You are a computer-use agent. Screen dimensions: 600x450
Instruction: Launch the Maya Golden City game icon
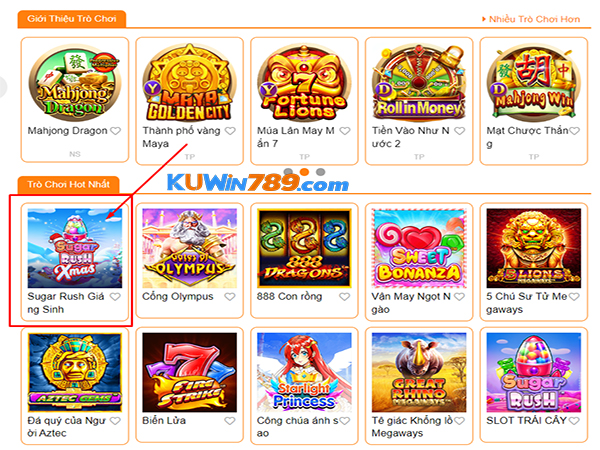(x=190, y=83)
